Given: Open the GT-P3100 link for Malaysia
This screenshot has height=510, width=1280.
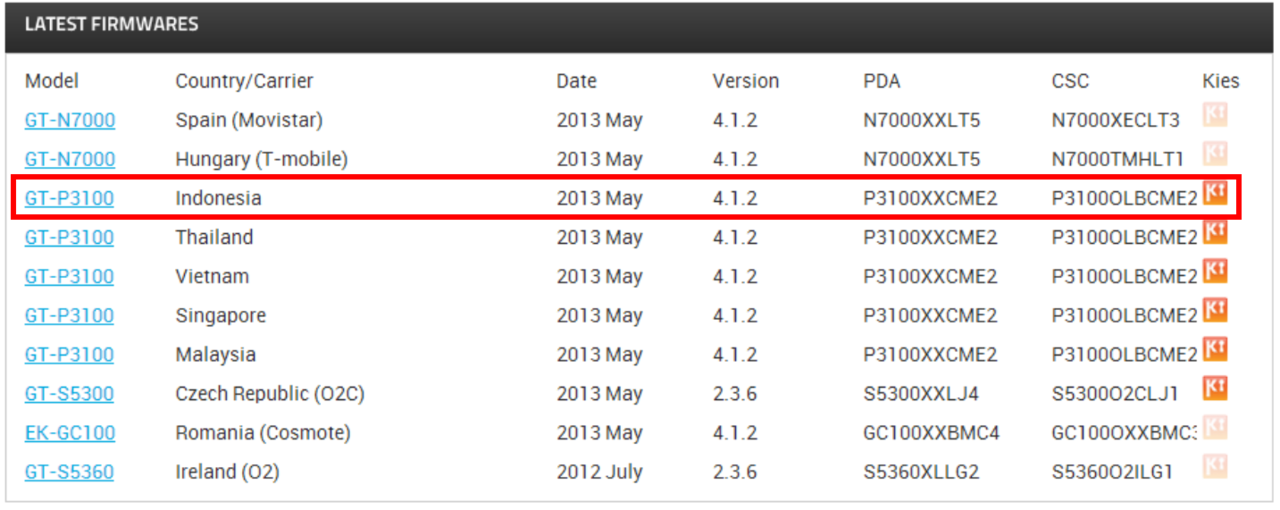Looking at the screenshot, I should click(69, 354).
